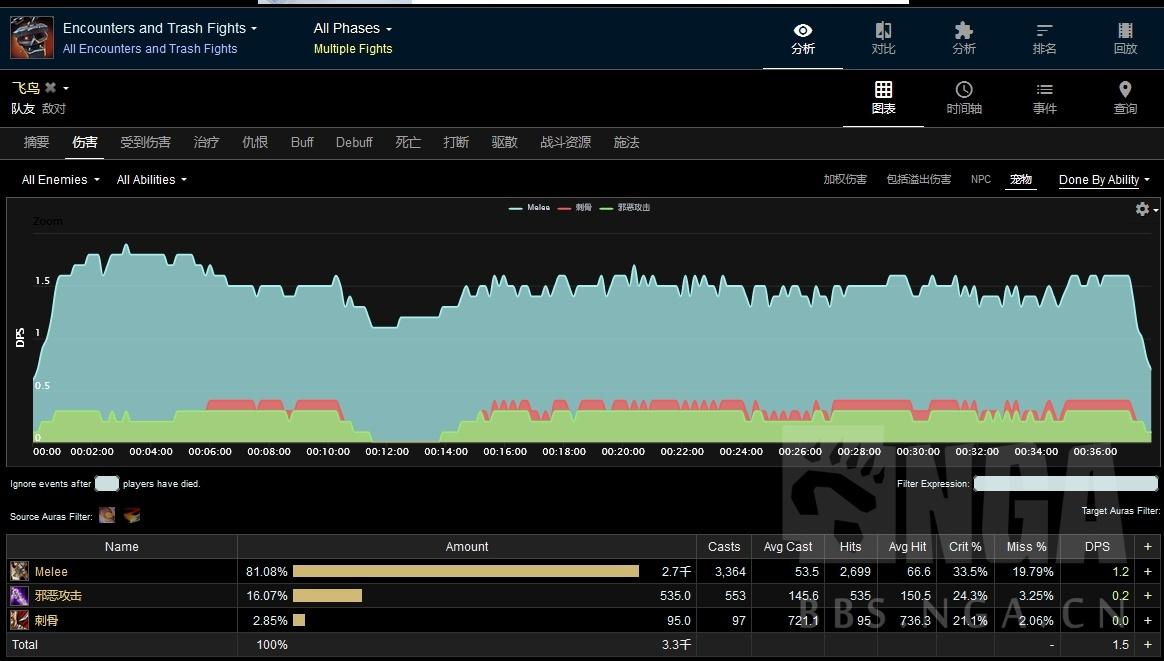Open the 治疗 healing tab
Viewport: 1164px width, 661px height.
(206, 143)
